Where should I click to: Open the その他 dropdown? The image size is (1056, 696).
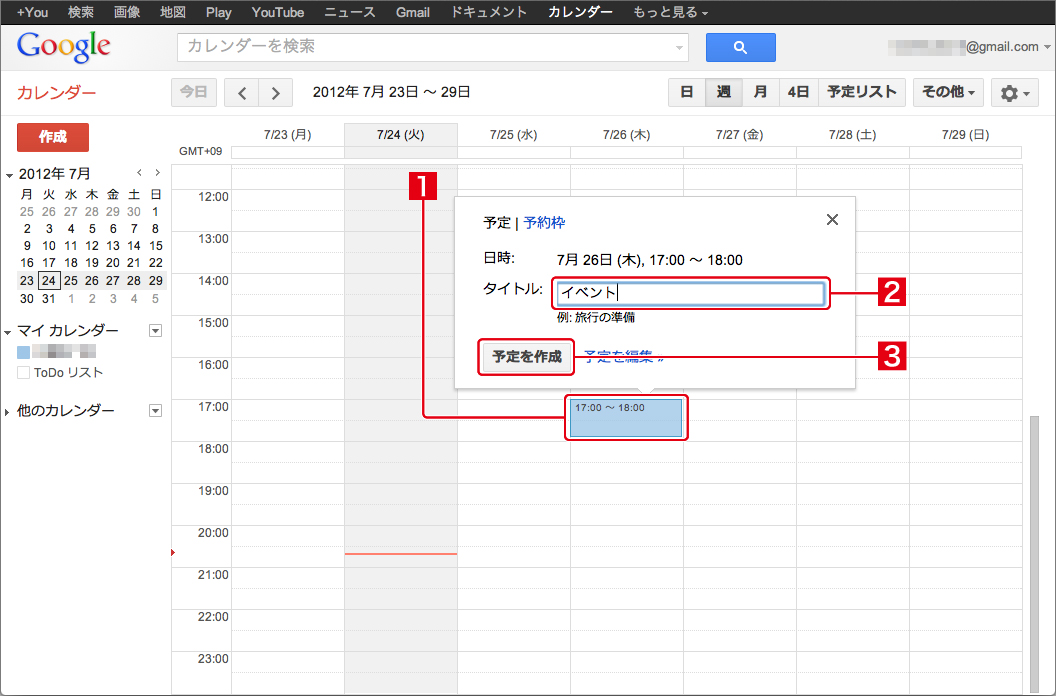948,92
